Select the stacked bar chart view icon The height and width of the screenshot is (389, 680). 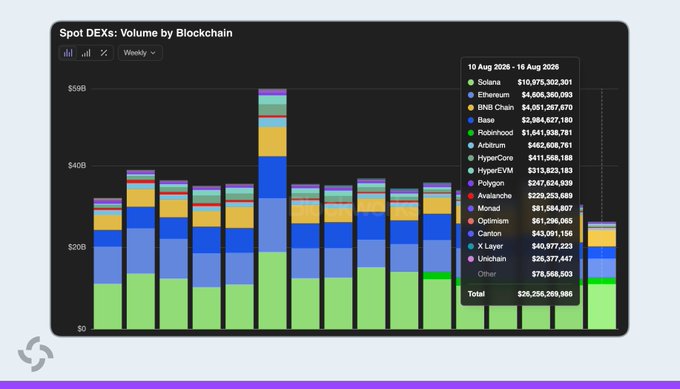tap(68, 53)
